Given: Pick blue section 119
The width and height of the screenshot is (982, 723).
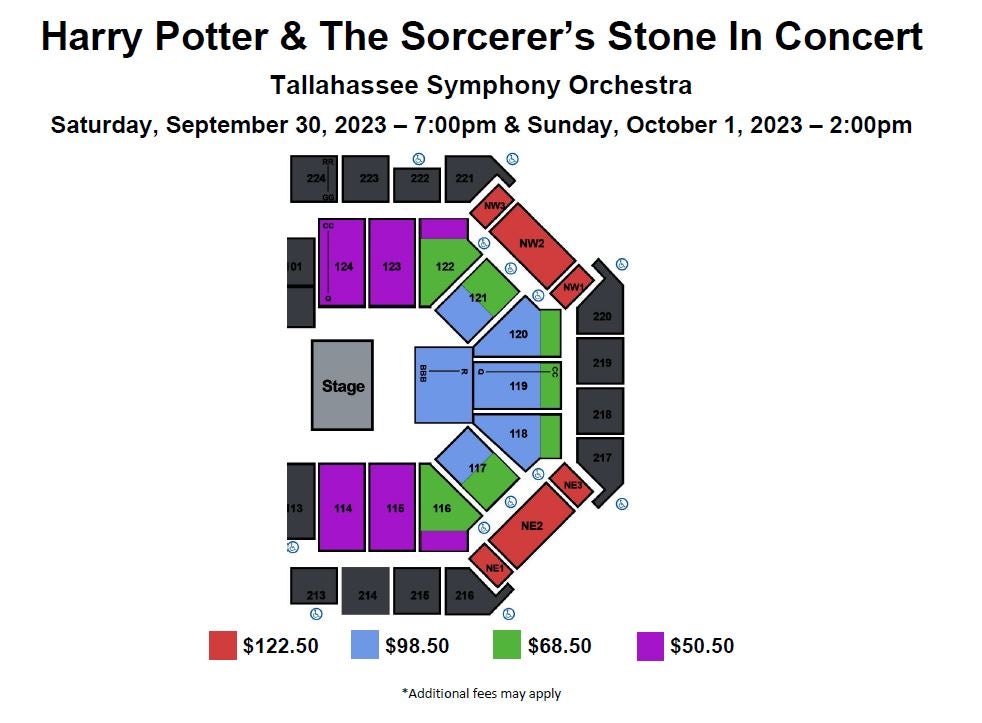Looking at the screenshot, I should (x=507, y=385).
